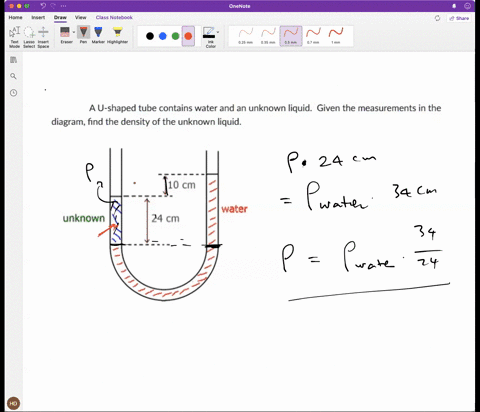Pick the red-orange ink color
Image resolution: width=480 pixels, height=412 pixels.
click(188, 36)
